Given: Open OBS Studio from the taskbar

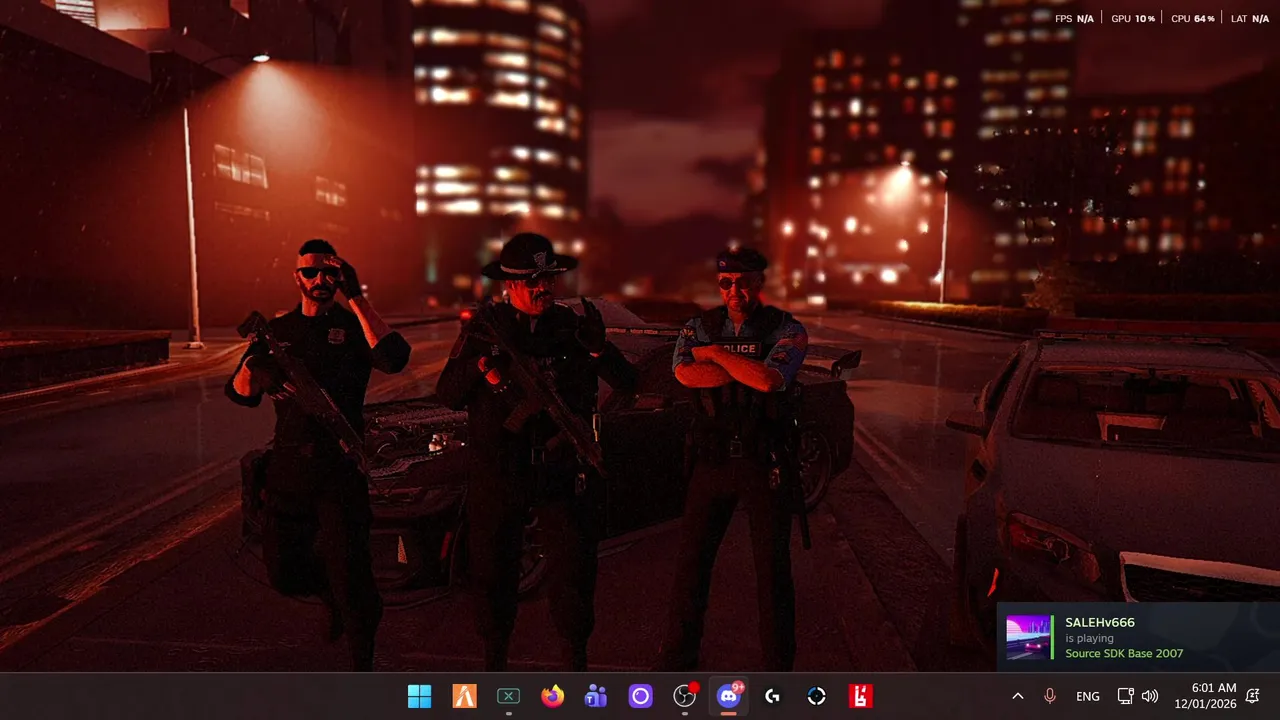Looking at the screenshot, I should (x=685, y=696).
